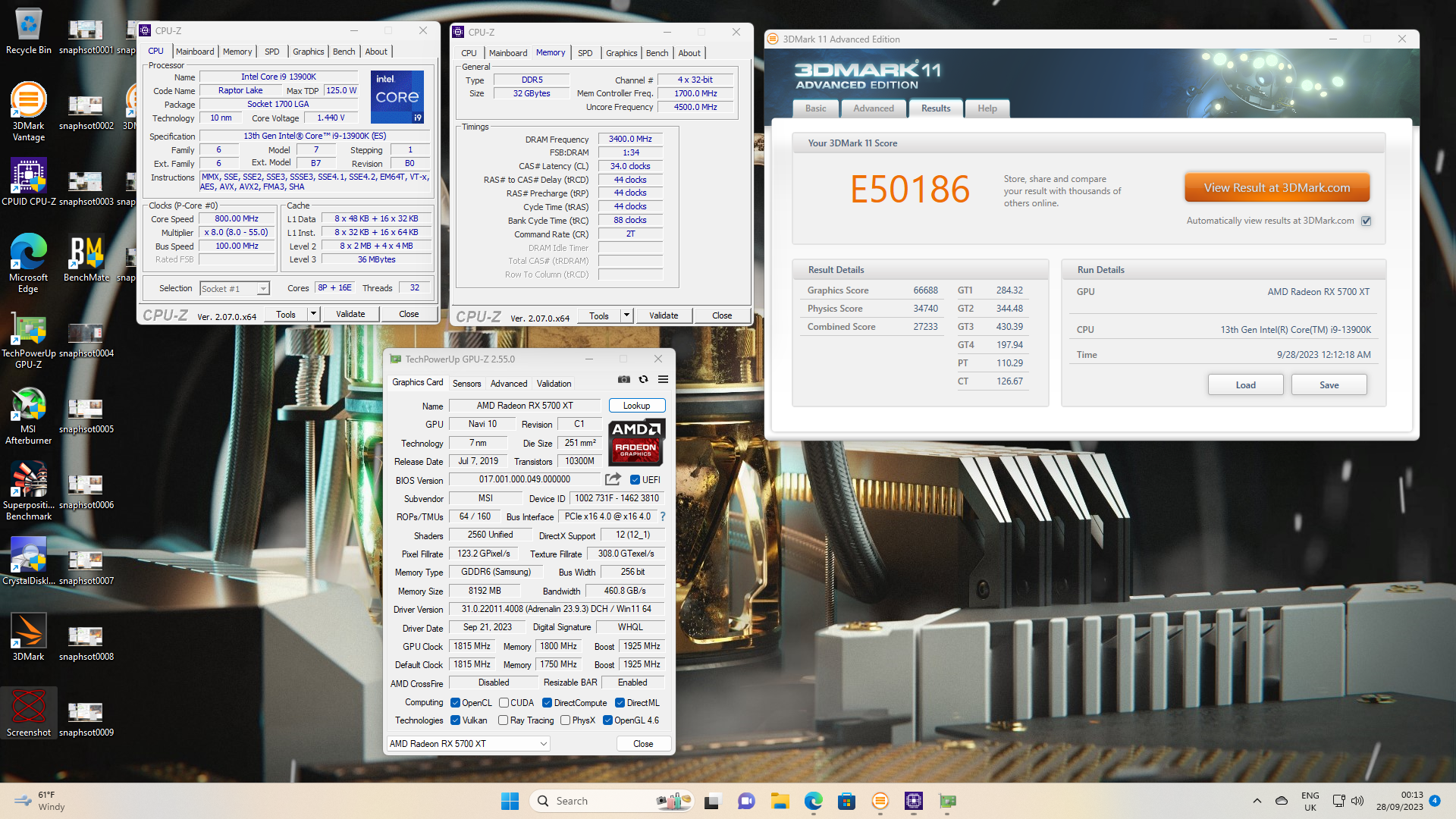Open the Superposition Benchmark desktop shortcut
The height and width of the screenshot is (819, 1456).
coord(28,491)
